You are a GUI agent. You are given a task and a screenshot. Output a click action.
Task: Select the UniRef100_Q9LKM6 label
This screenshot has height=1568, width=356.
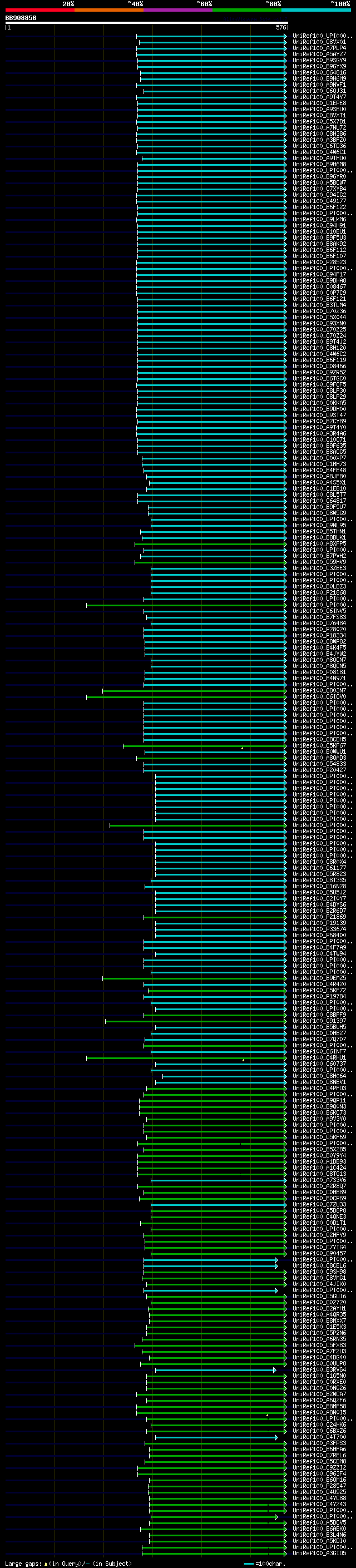[319, 220]
